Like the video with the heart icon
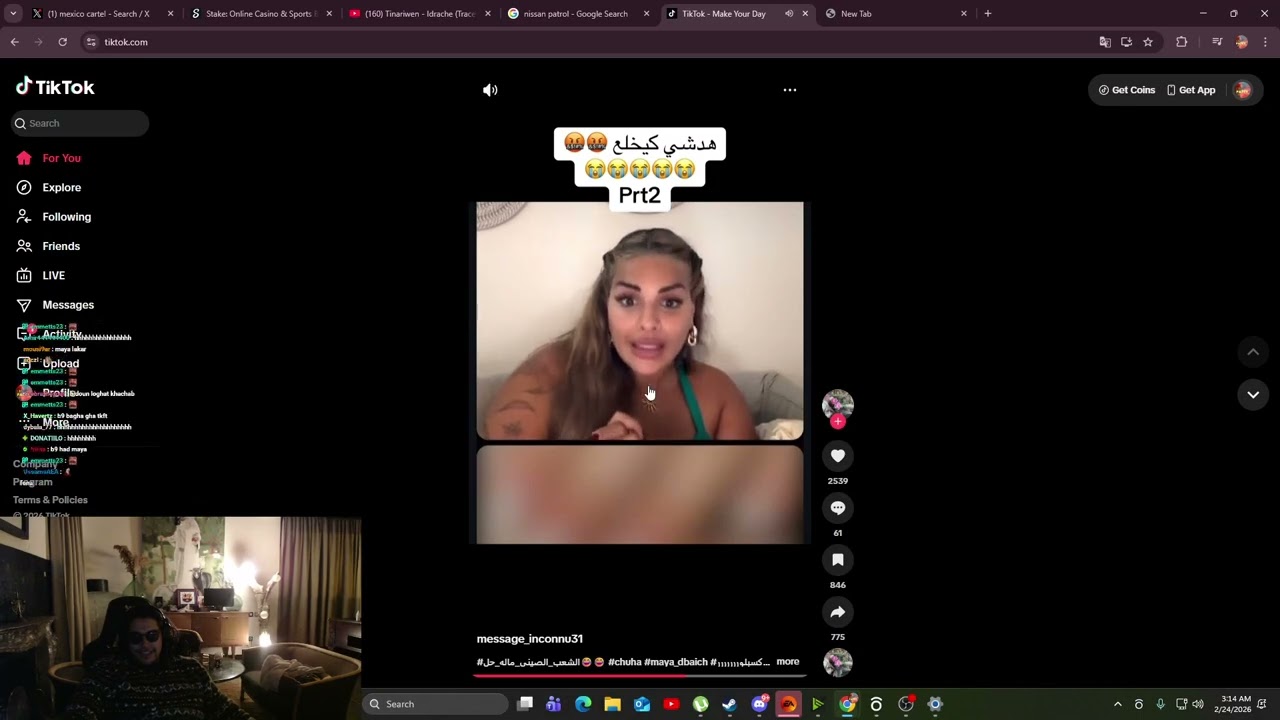1280x720 pixels. point(838,456)
